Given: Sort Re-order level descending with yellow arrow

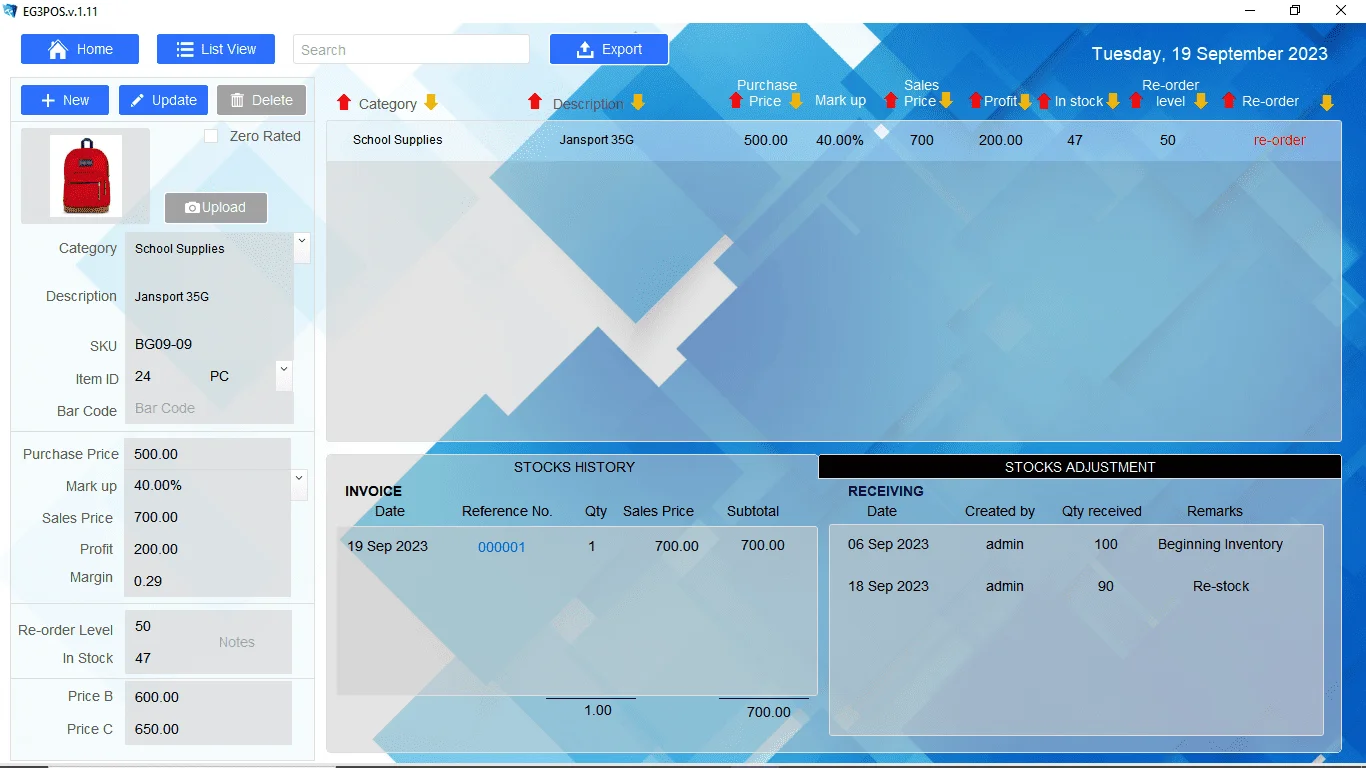Looking at the screenshot, I should coord(1201,100).
